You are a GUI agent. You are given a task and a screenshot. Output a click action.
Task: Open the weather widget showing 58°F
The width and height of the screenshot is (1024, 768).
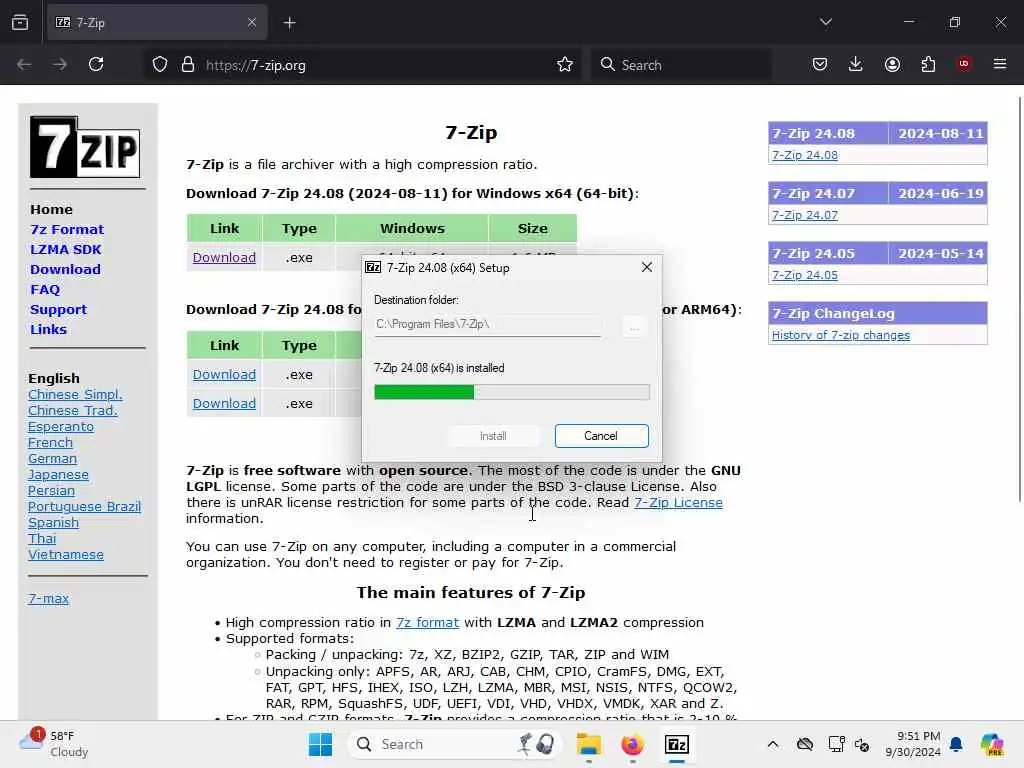point(54,743)
